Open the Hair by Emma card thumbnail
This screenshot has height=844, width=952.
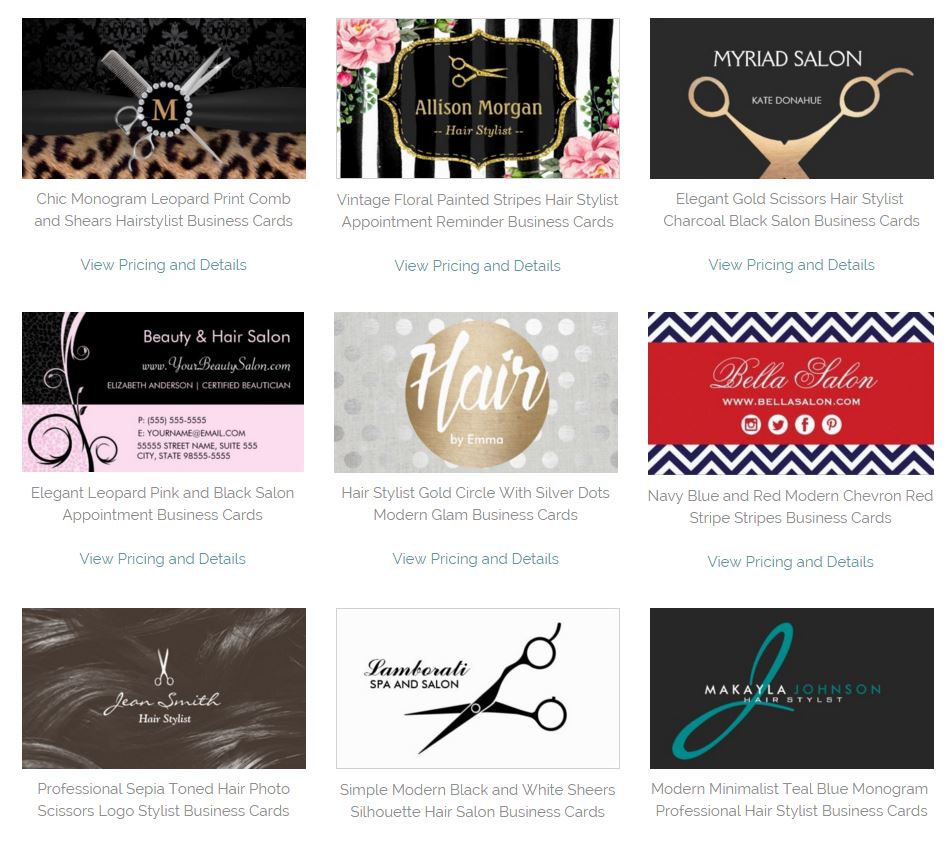pyautogui.click(x=476, y=392)
